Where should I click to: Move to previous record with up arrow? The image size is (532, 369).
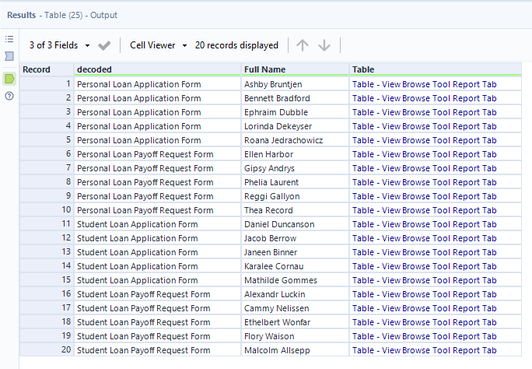(302, 45)
